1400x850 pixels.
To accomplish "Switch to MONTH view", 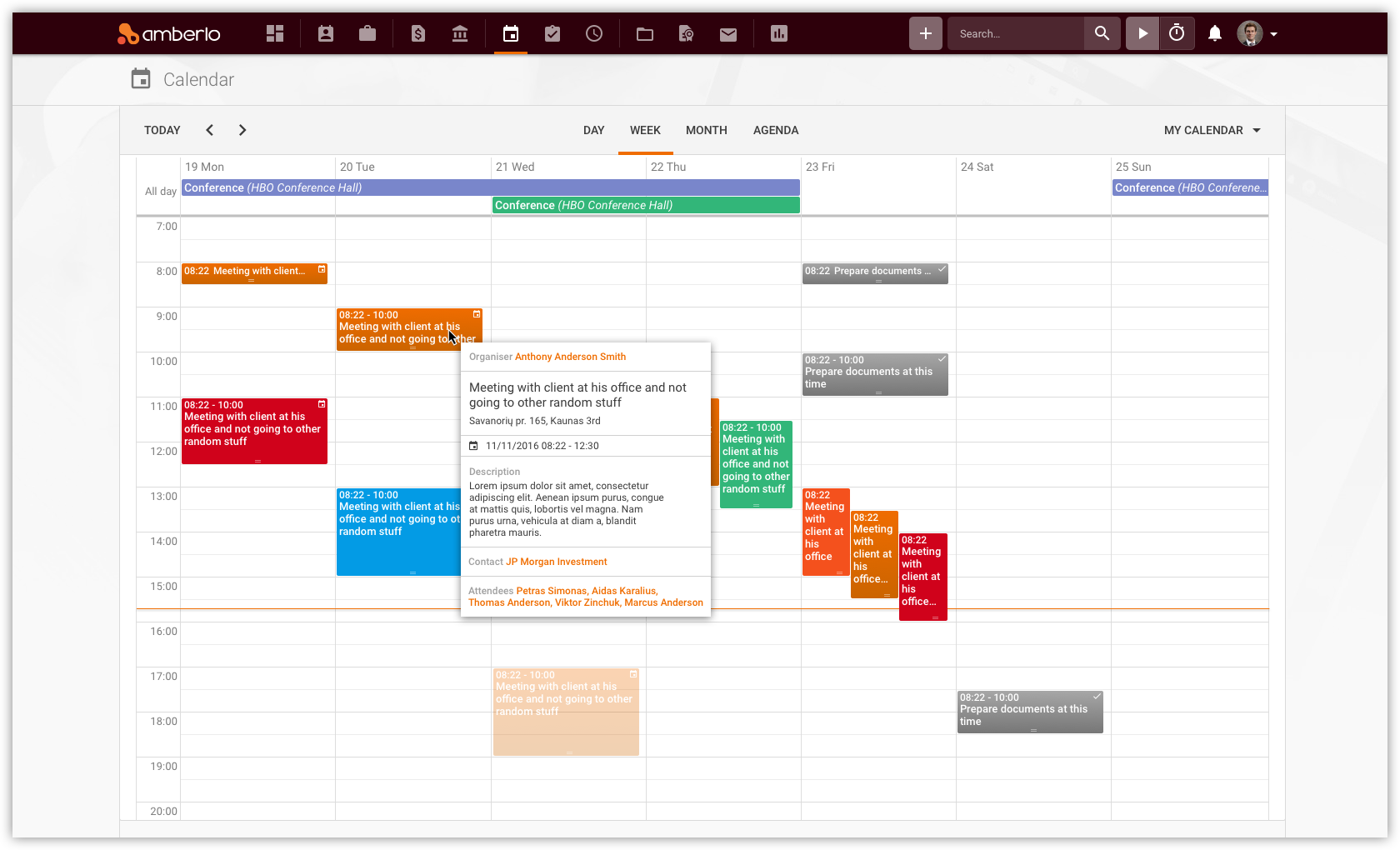I will click(707, 130).
